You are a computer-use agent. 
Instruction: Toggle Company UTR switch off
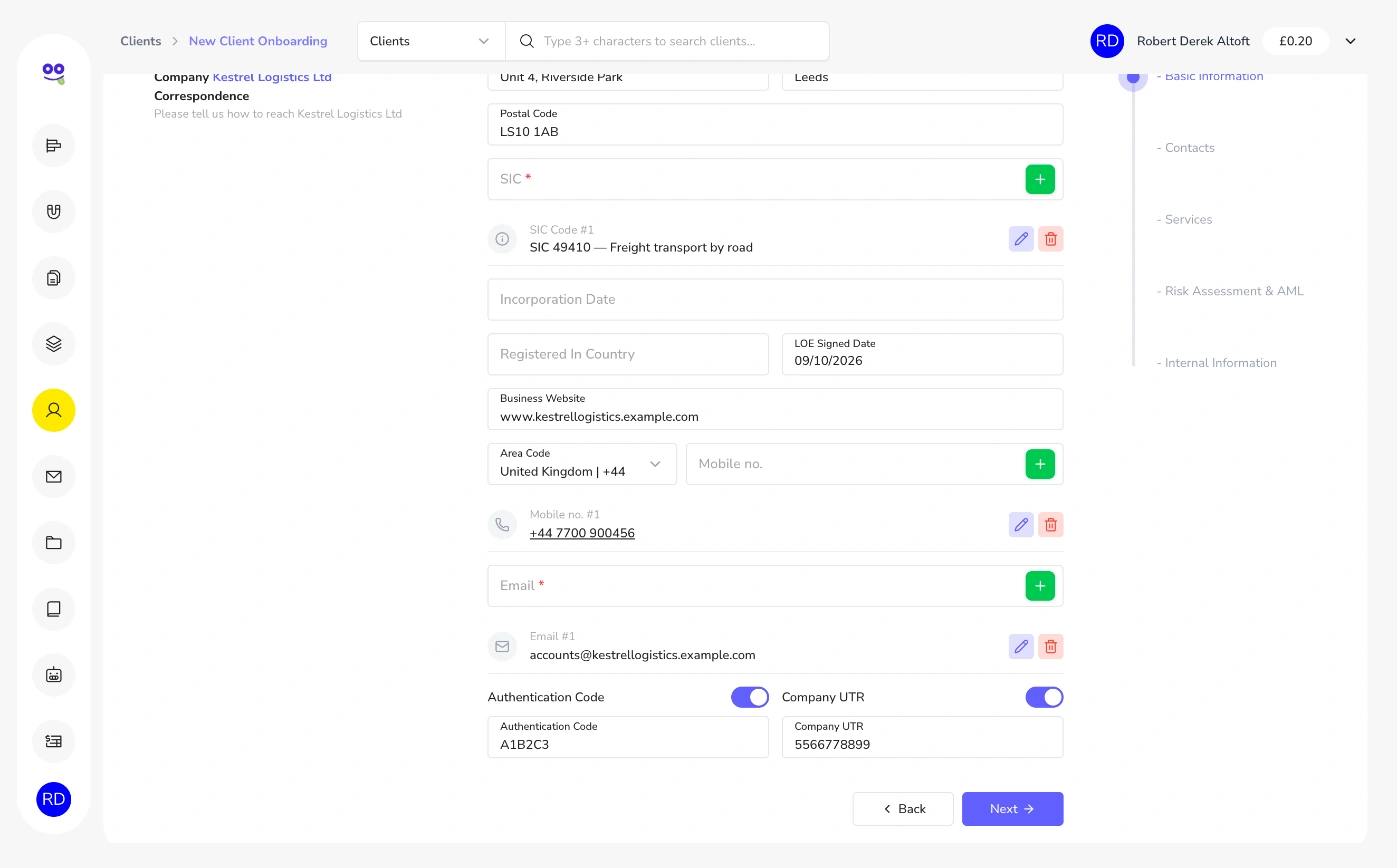1044,697
